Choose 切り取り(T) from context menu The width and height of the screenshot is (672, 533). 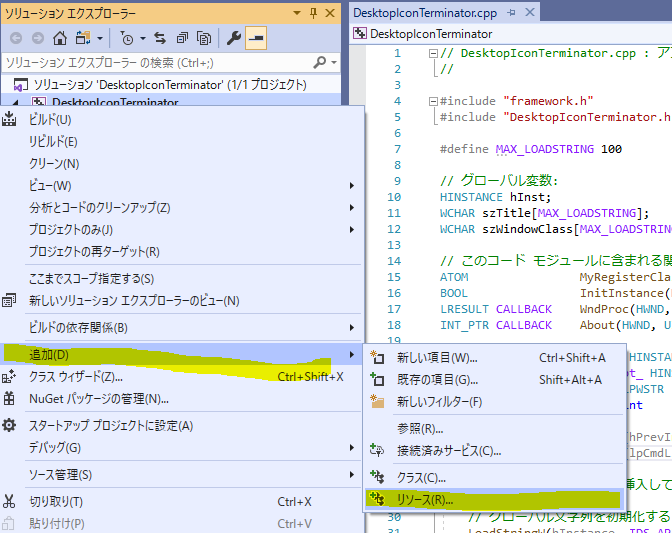click(x=182, y=501)
